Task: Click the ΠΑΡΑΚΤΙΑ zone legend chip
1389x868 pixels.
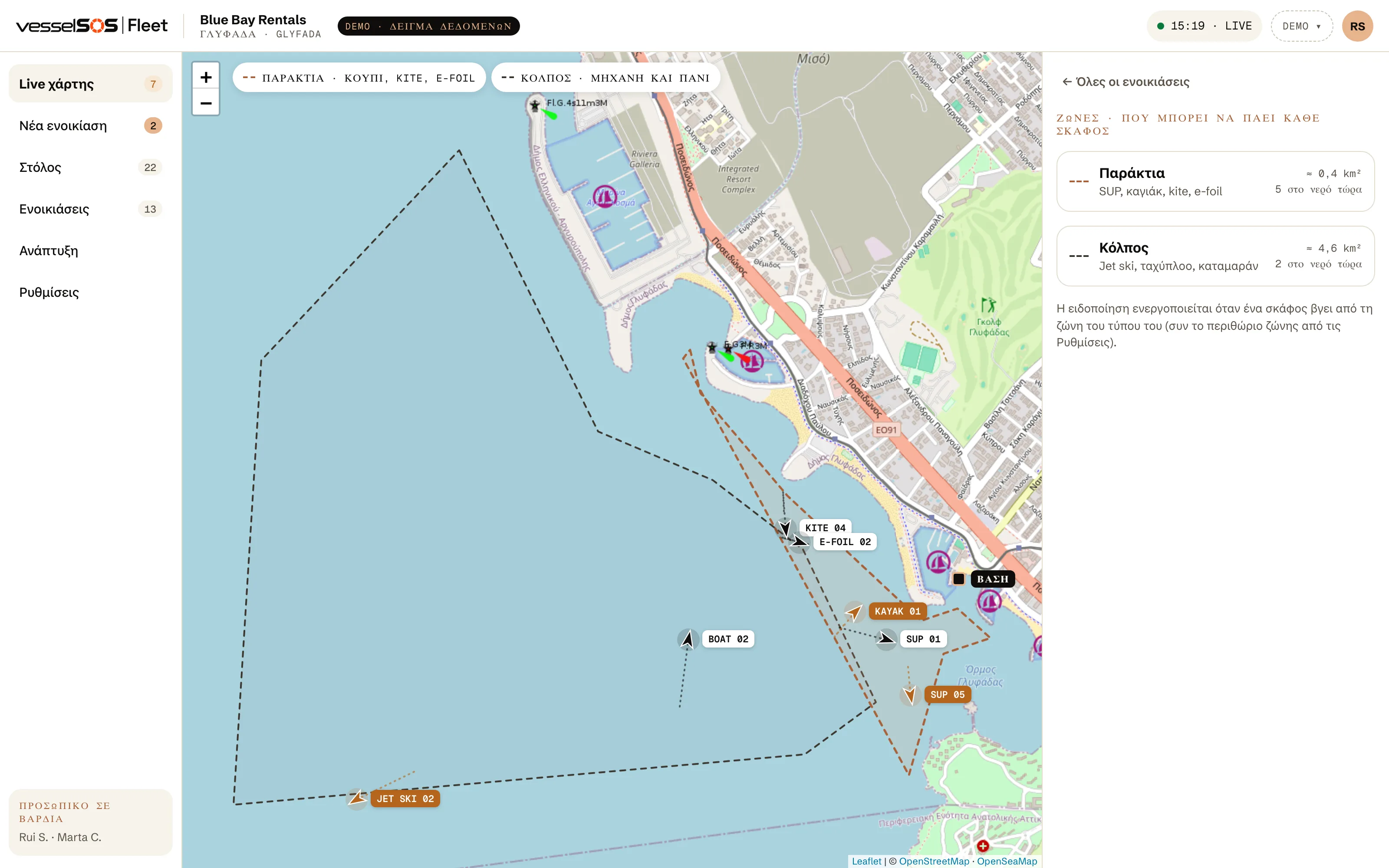Action: point(359,78)
